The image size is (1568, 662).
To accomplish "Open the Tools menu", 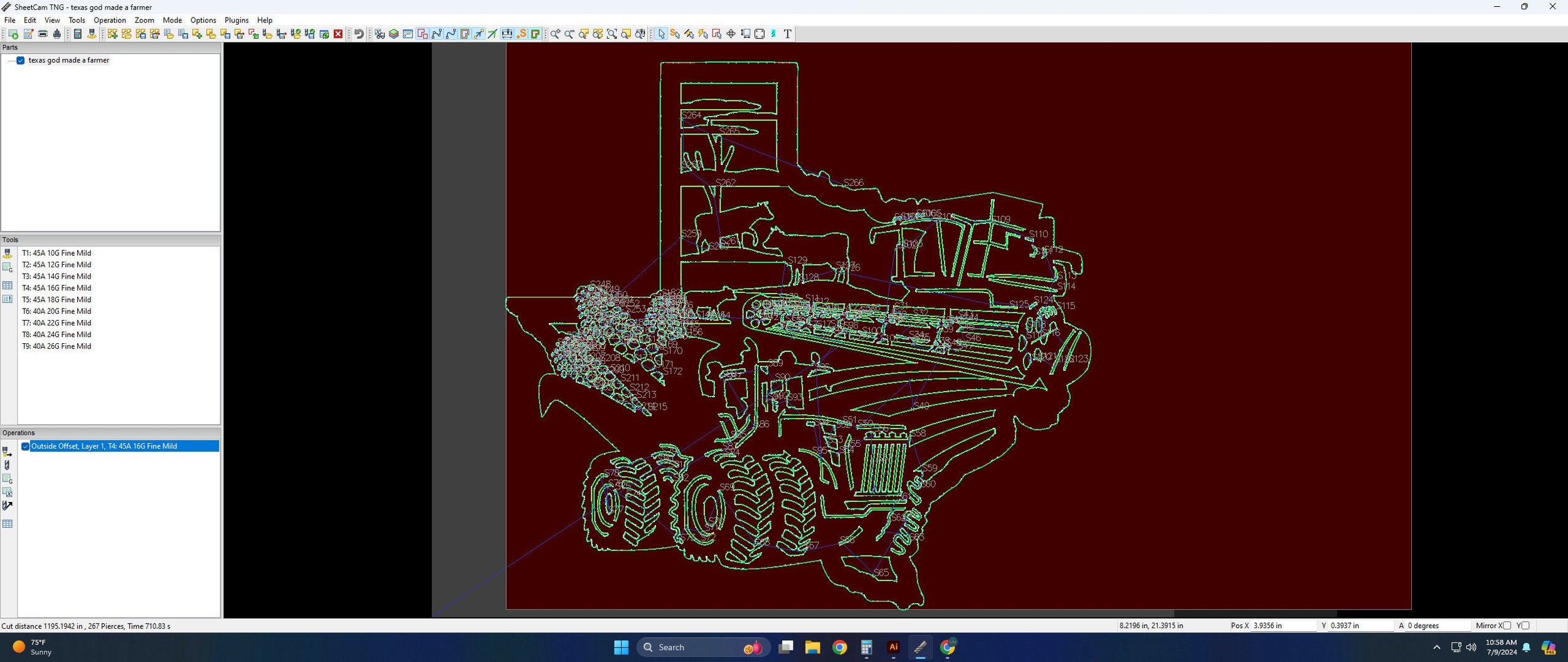I will point(77,20).
